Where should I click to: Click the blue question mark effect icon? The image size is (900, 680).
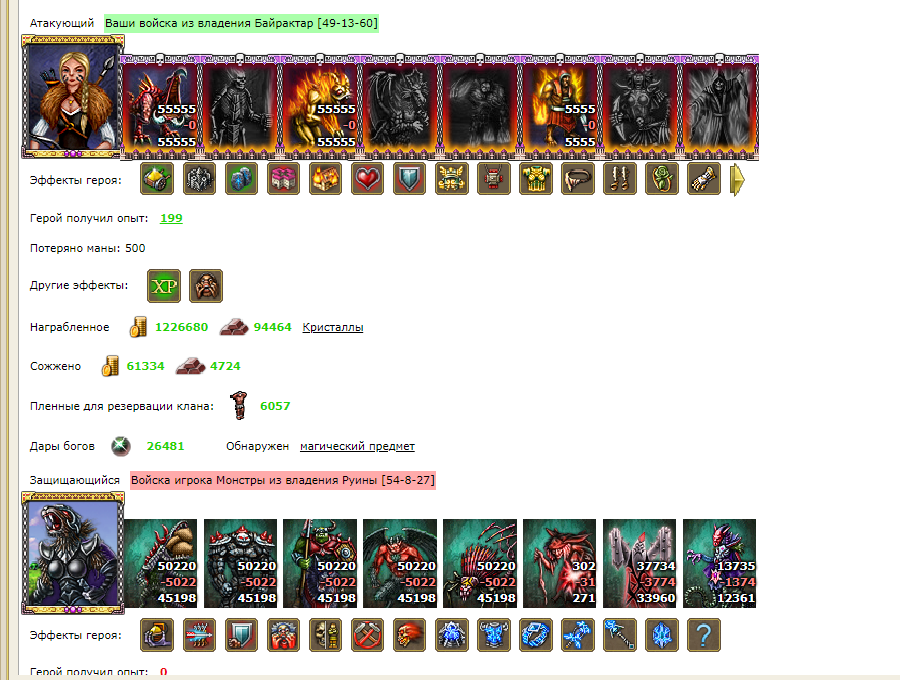coord(704,635)
